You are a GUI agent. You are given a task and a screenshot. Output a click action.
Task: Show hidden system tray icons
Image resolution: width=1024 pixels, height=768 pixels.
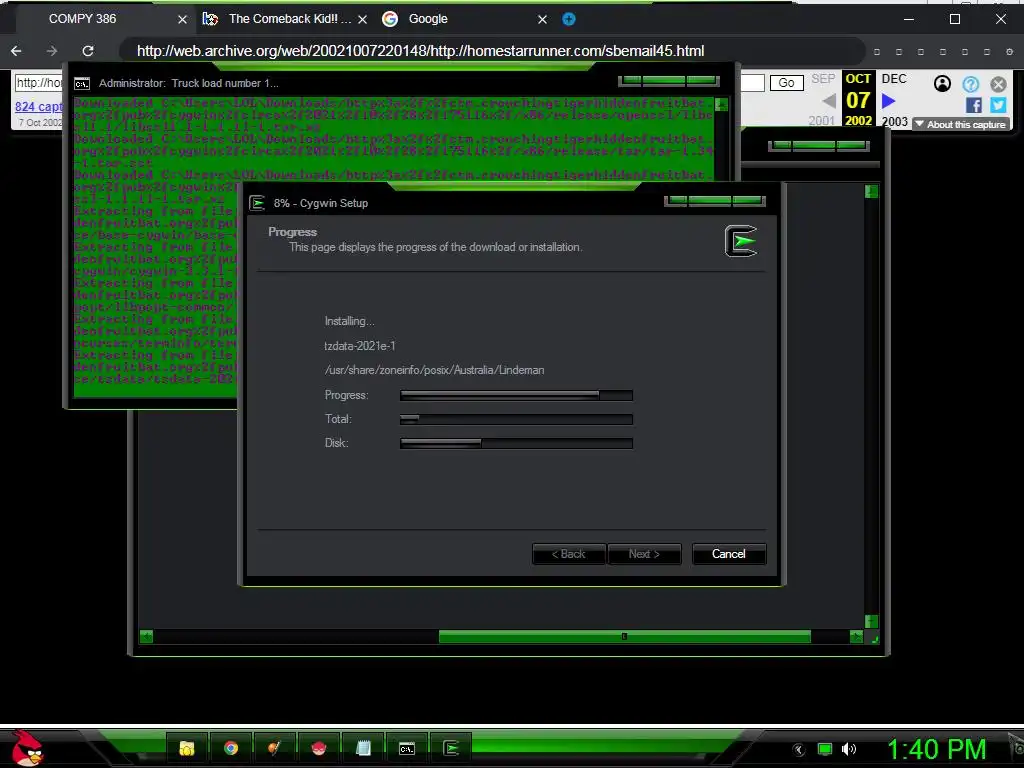pos(799,750)
